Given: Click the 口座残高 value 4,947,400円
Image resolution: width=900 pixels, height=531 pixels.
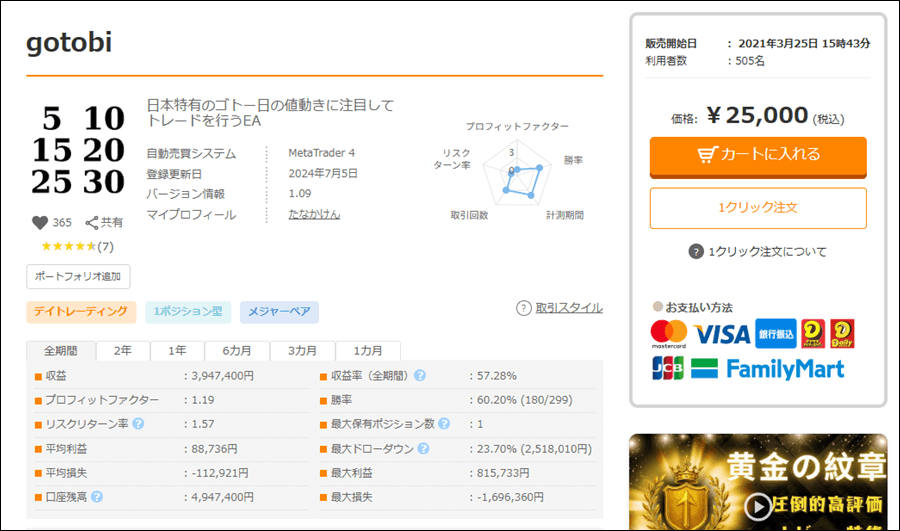Looking at the screenshot, I should coord(223,497).
